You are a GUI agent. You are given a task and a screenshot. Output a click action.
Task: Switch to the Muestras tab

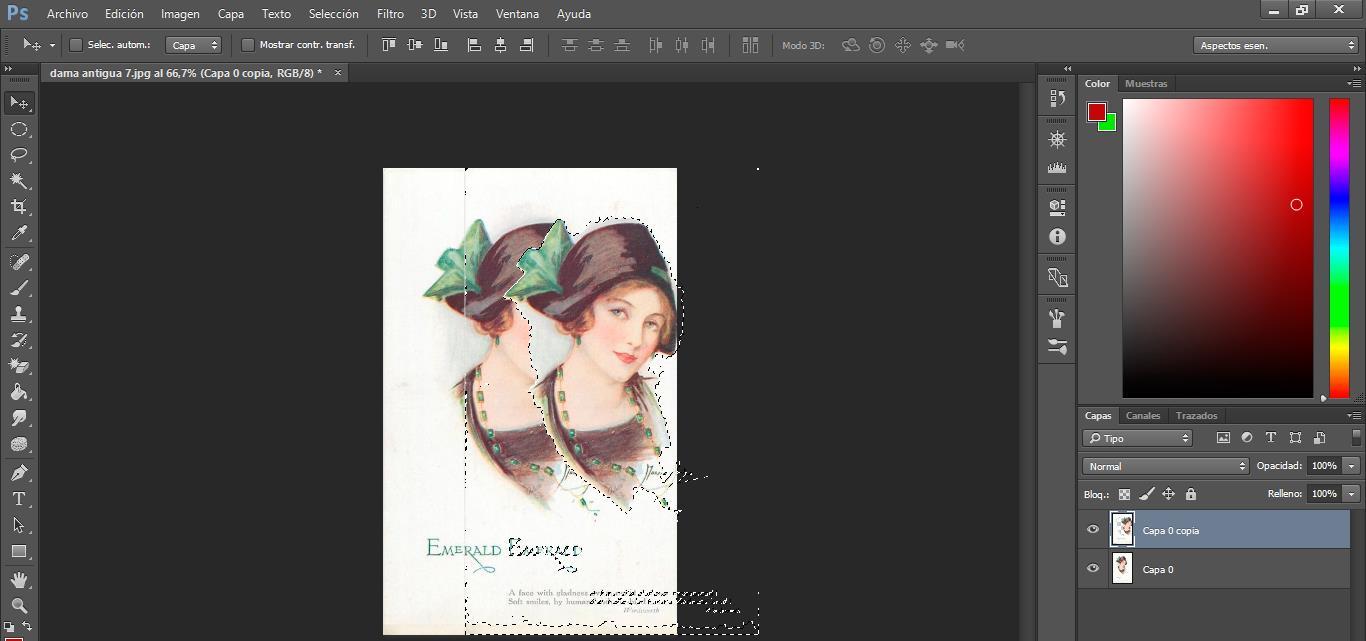[x=1146, y=83]
